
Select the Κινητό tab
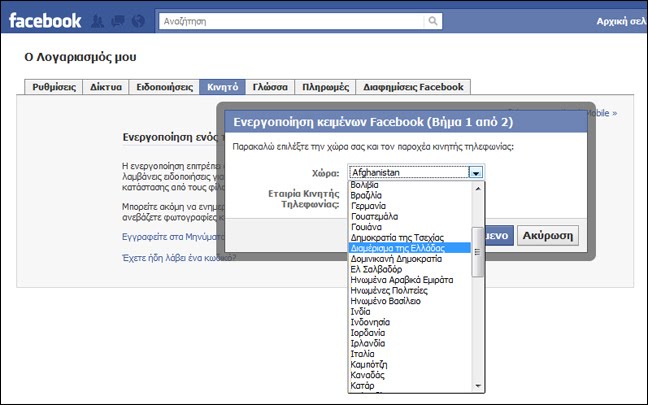coord(222,87)
